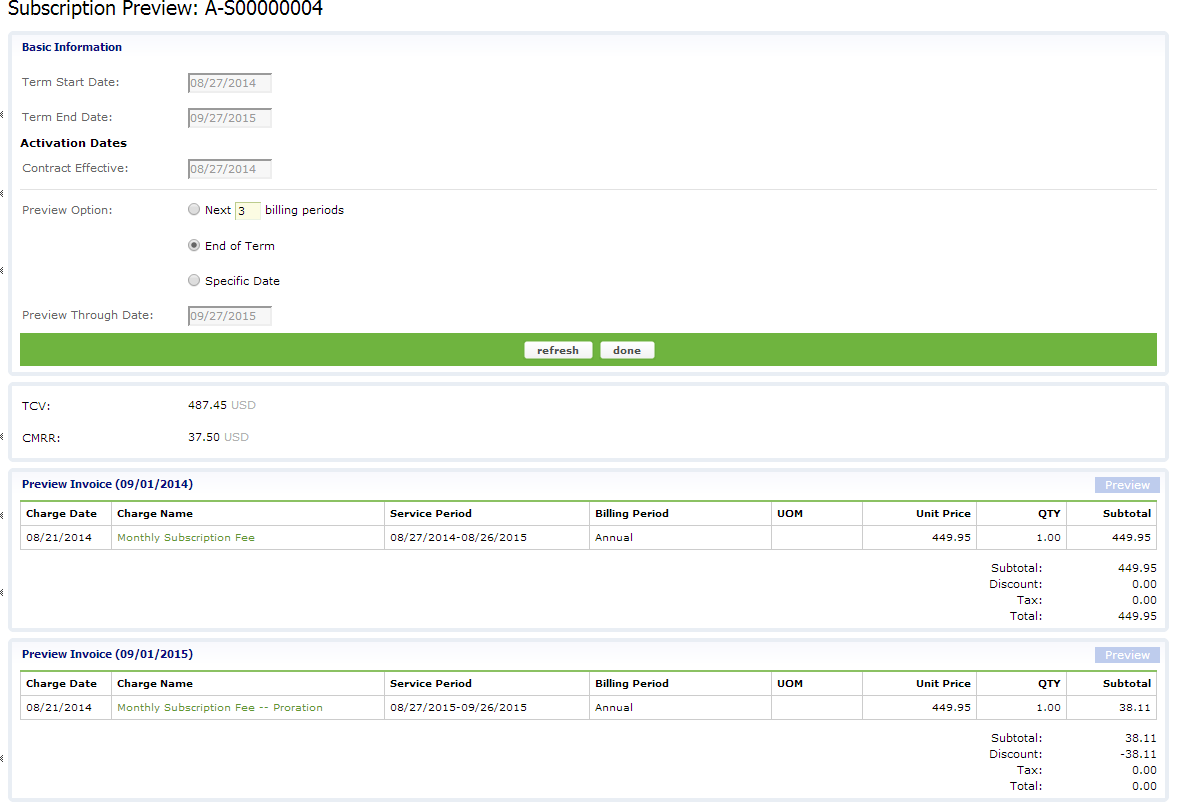Click the Term End Date field
Image resolution: width=1178 pixels, height=808 pixels.
pos(229,118)
